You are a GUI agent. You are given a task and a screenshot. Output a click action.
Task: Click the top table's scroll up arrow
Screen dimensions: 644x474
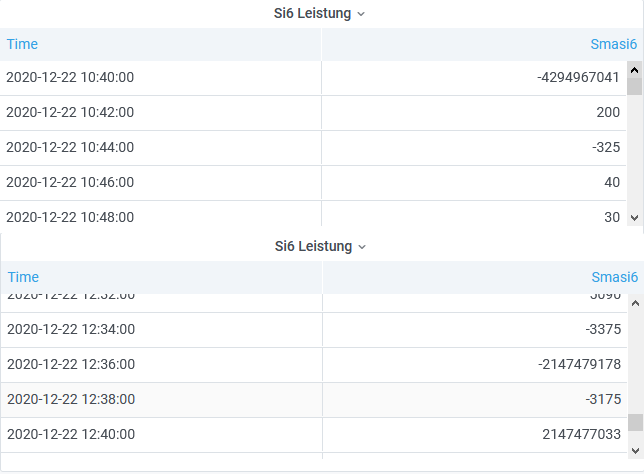pyautogui.click(x=634, y=70)
